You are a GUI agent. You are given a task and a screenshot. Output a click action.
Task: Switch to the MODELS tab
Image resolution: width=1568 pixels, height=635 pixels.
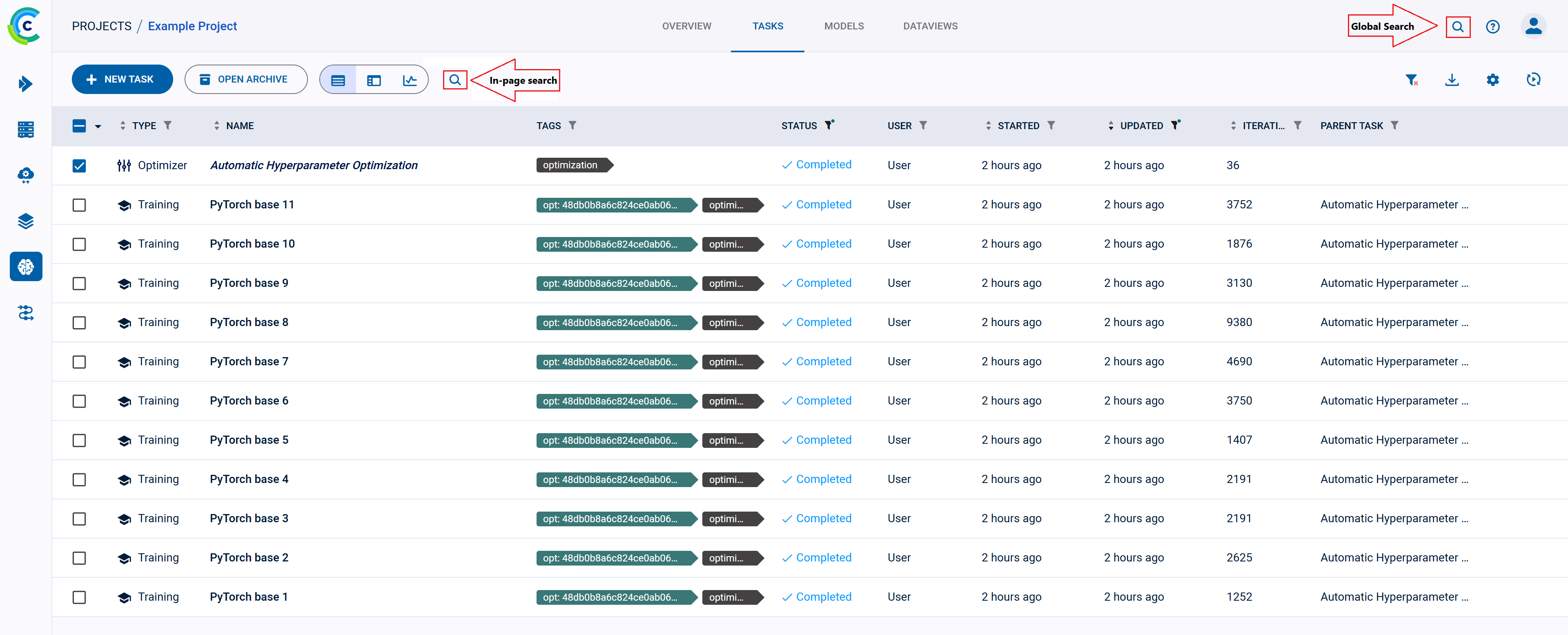click(x=844, y=26)
